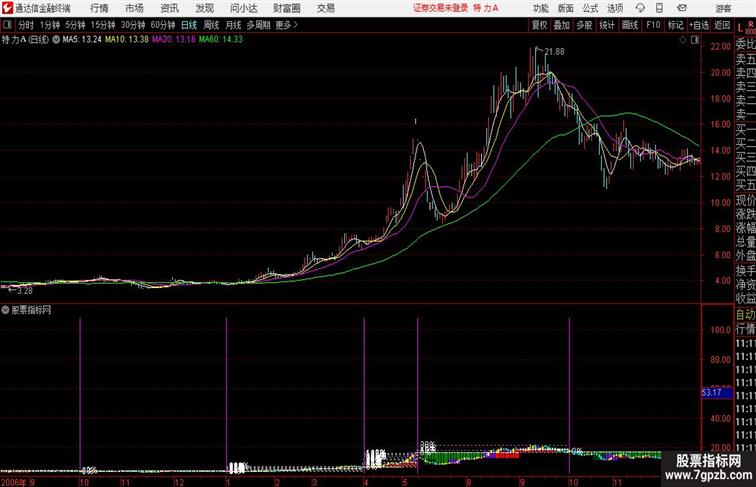
Task: Click 证券交易未登录 login status link
Action: (x=441, y=8)
